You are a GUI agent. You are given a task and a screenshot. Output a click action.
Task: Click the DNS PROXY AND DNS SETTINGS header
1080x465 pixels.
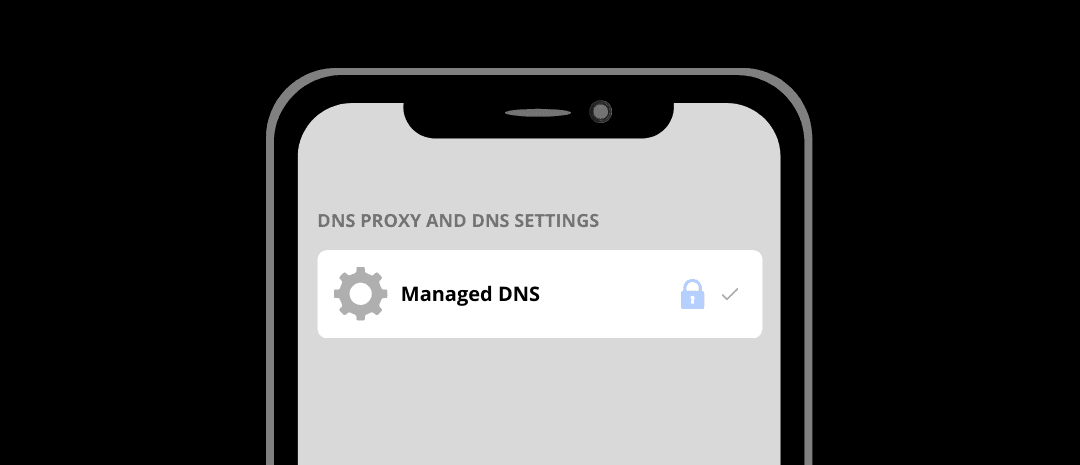click(458, 220)
